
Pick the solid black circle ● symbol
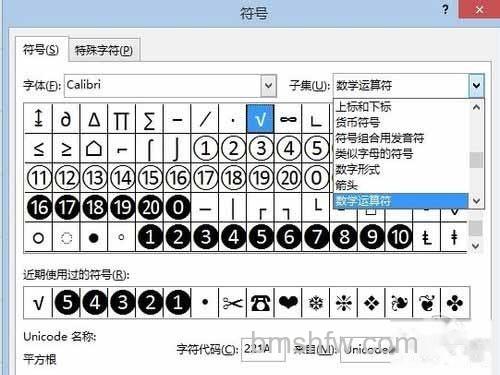pos(94,237)
